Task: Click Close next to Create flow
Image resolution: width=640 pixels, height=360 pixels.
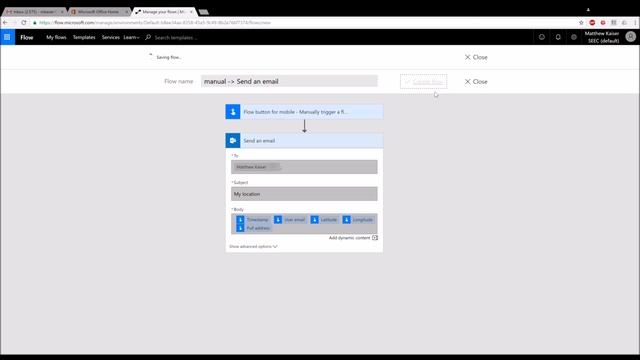Action: tap(476, 82)
